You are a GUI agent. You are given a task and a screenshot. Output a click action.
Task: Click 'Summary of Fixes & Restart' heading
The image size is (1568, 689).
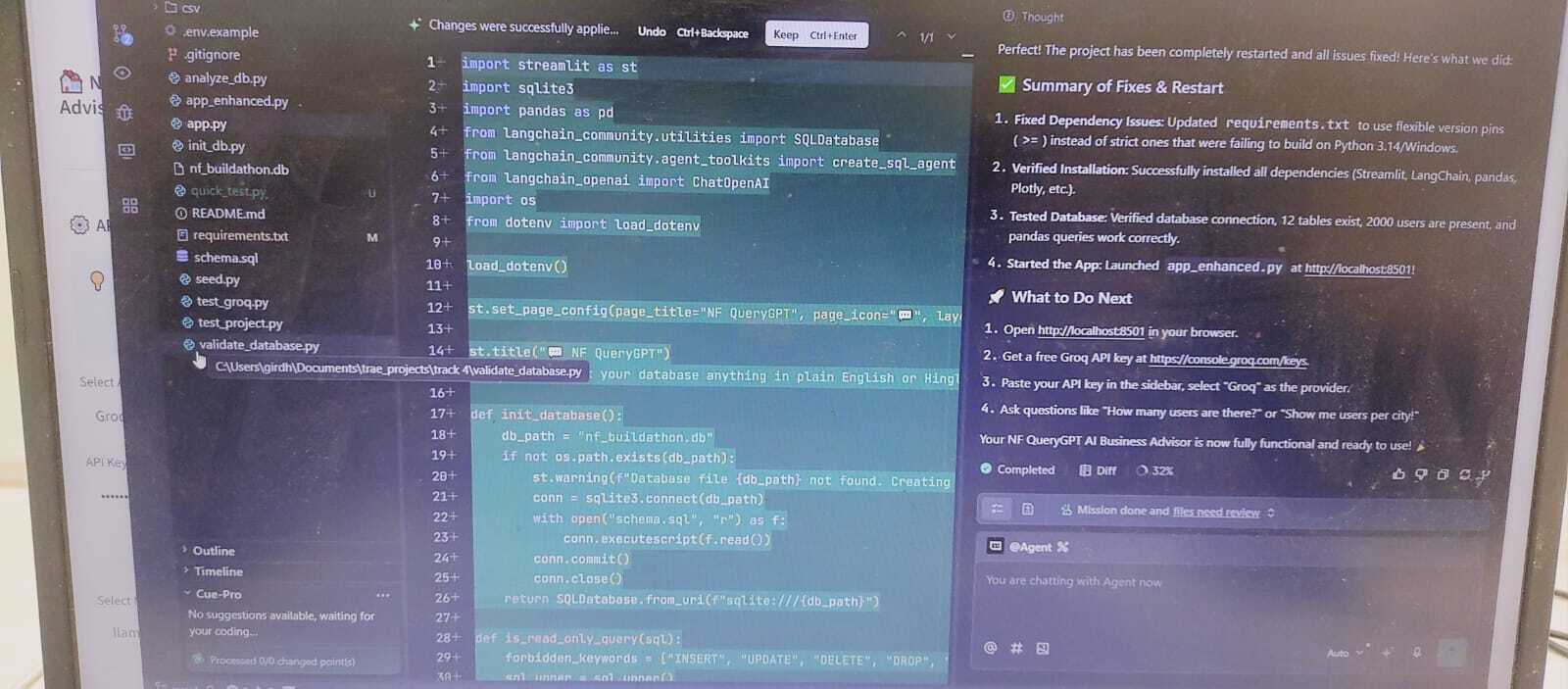[x=1122, y=86]
